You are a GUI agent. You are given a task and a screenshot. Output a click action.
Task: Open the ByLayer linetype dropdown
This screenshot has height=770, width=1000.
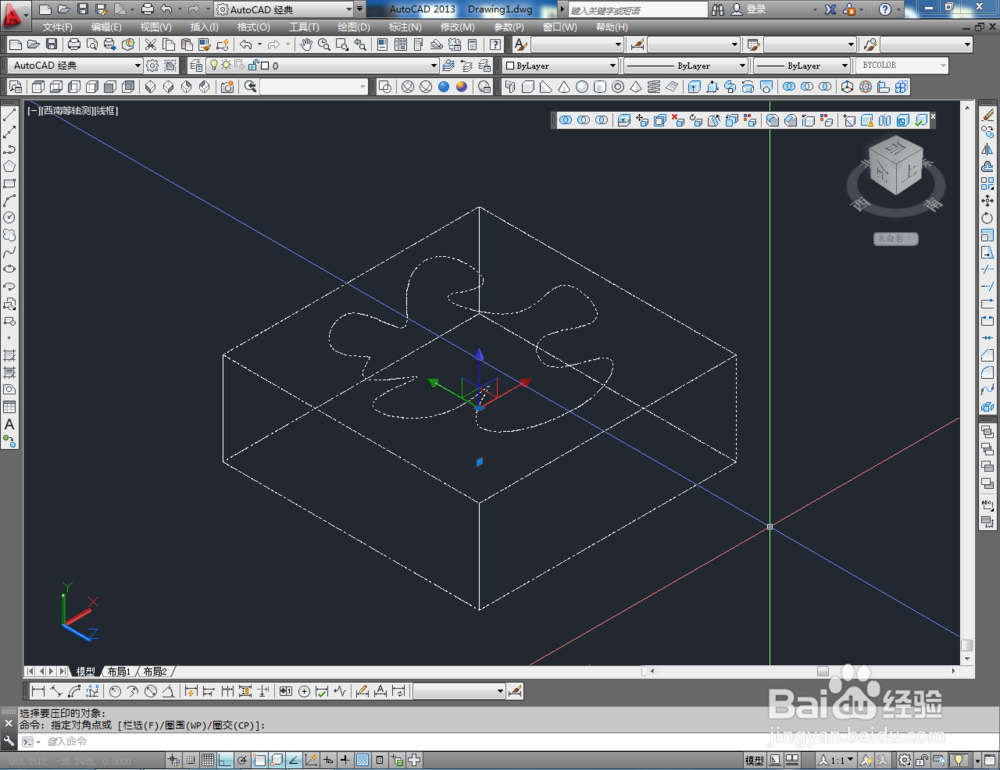pyautogui.click(x=685, y=65)
